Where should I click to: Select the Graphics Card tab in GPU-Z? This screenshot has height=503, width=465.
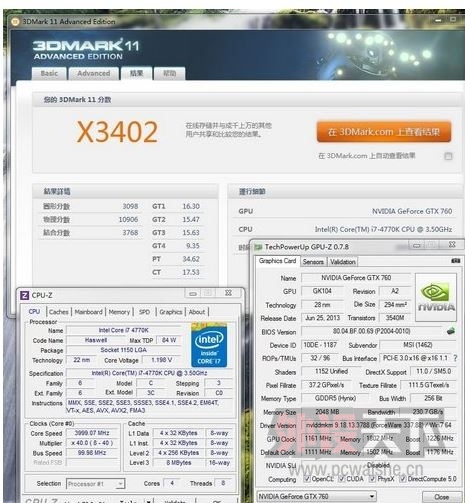pyautogui.click(x=277, y=261)
